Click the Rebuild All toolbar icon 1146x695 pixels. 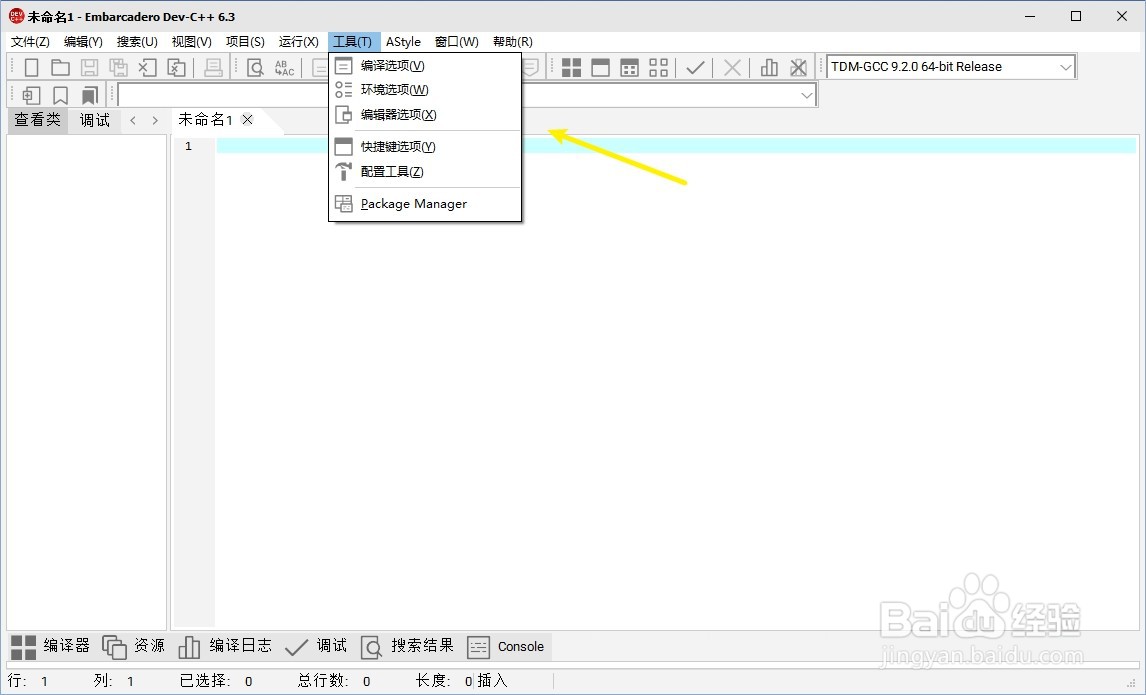point(659,68)
